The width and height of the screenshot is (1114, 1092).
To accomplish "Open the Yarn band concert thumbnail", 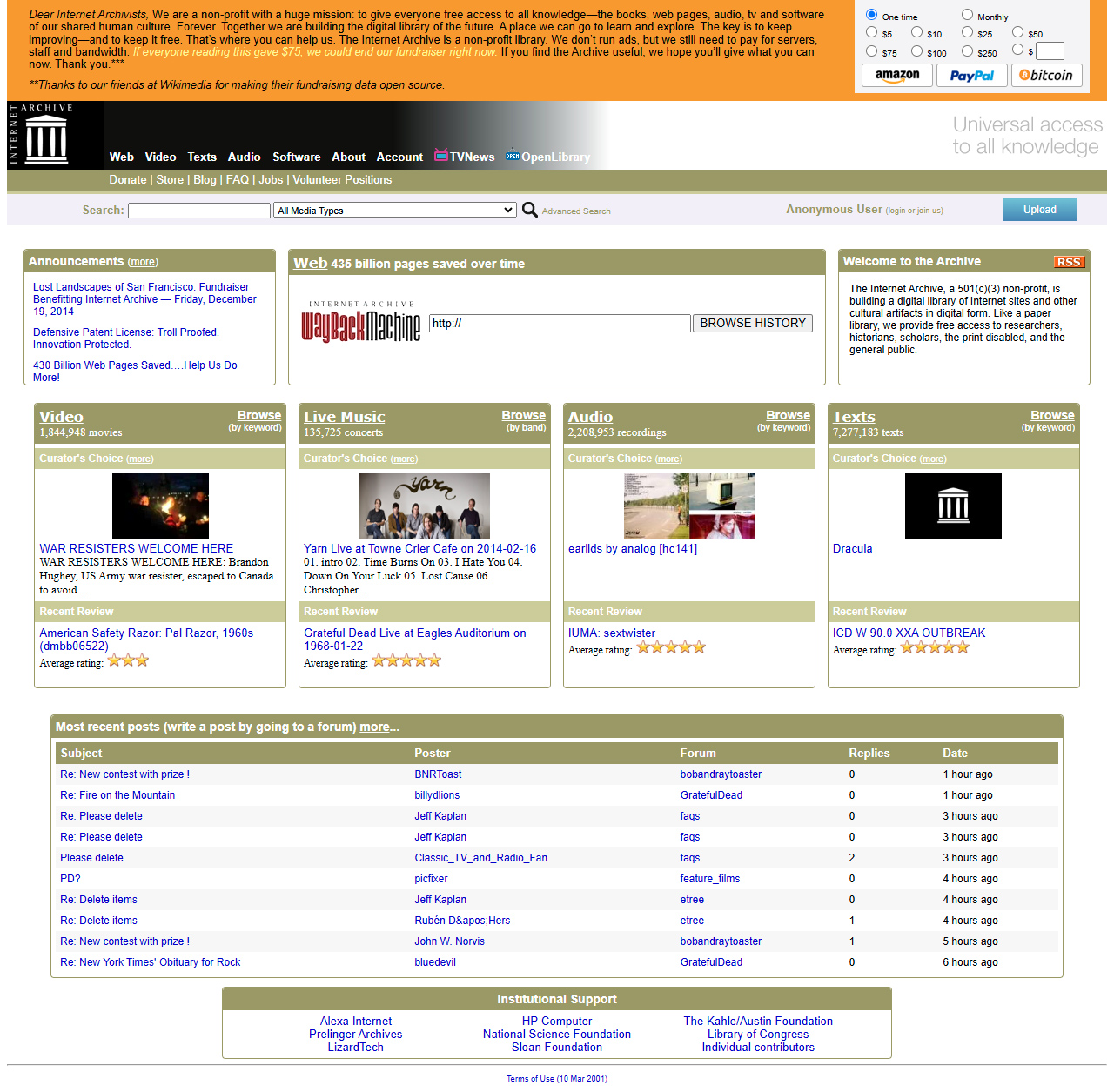I will coord(425,506).
